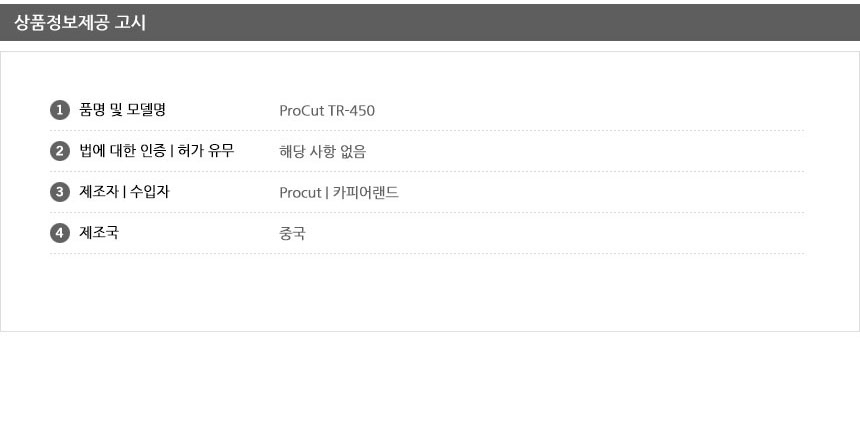This screenshot has width=860, height=428.
Task: Click the 해당 사항 없음 value text
Action: (323, 152)
